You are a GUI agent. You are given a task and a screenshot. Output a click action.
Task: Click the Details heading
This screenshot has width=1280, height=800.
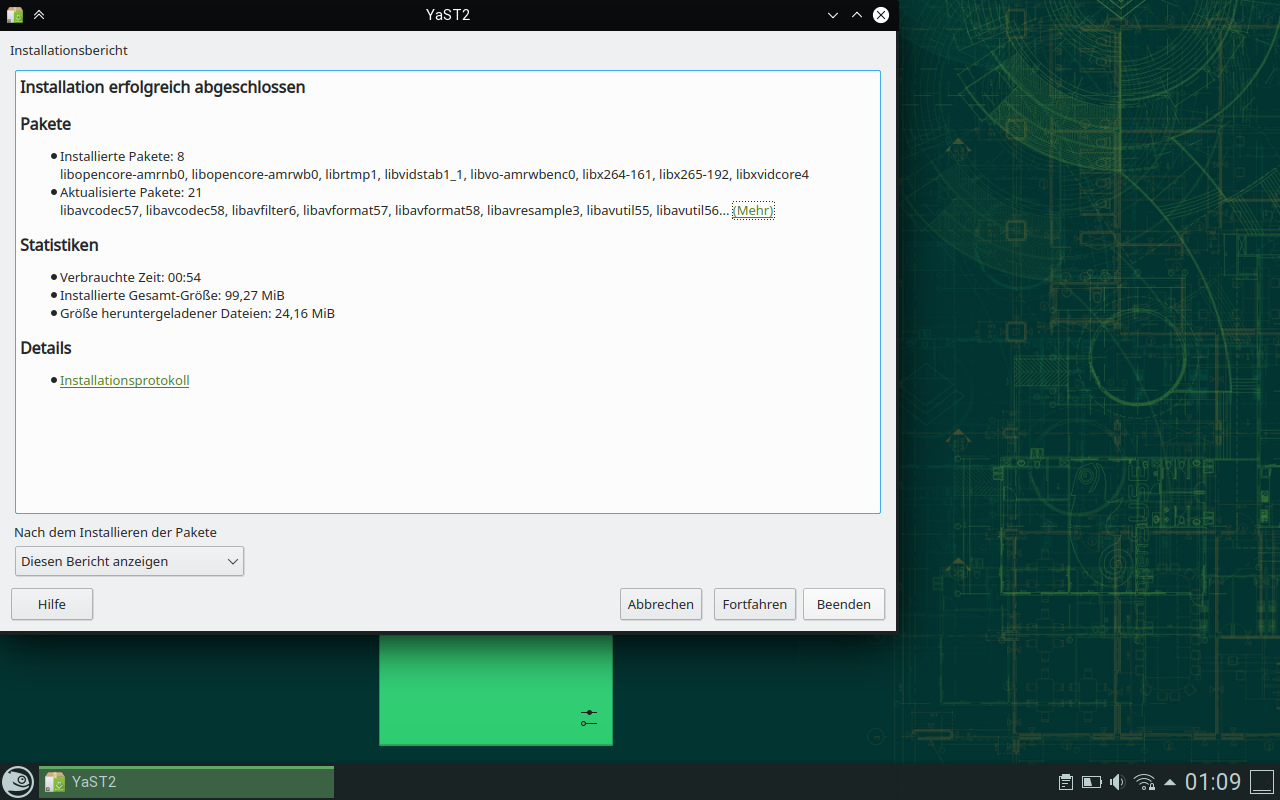[x=46, y=348]
